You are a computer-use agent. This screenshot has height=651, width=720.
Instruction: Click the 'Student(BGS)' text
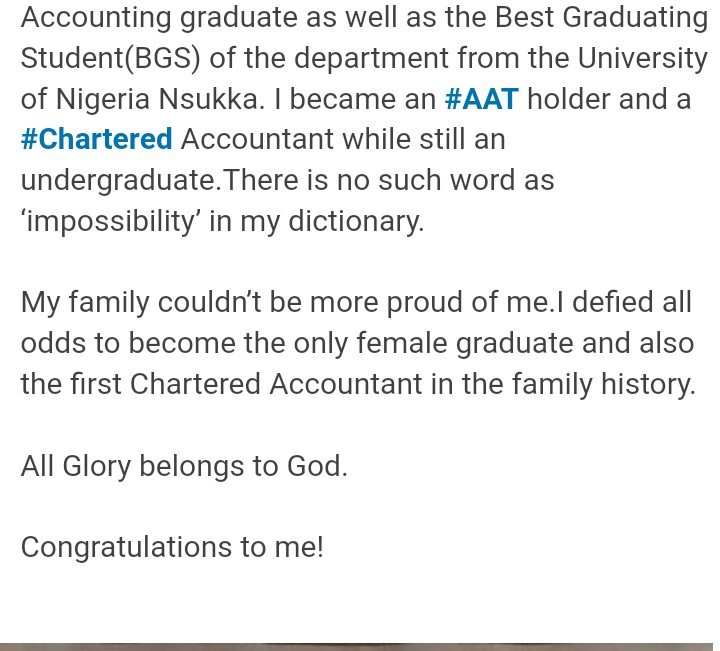[111, 58]
